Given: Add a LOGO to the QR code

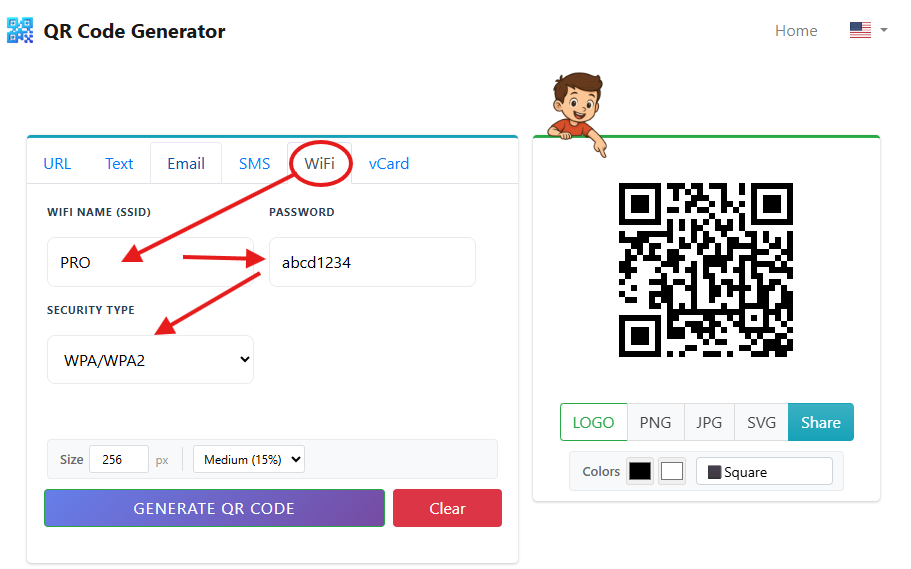Looking at the screenshot, I should [593, 422].
